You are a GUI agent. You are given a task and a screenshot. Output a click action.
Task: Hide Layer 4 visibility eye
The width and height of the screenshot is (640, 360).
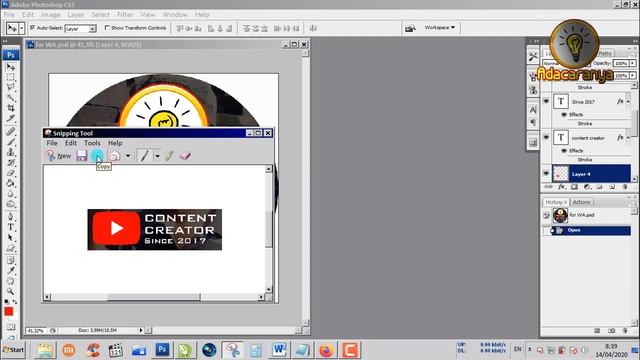(x=546, y=174)
